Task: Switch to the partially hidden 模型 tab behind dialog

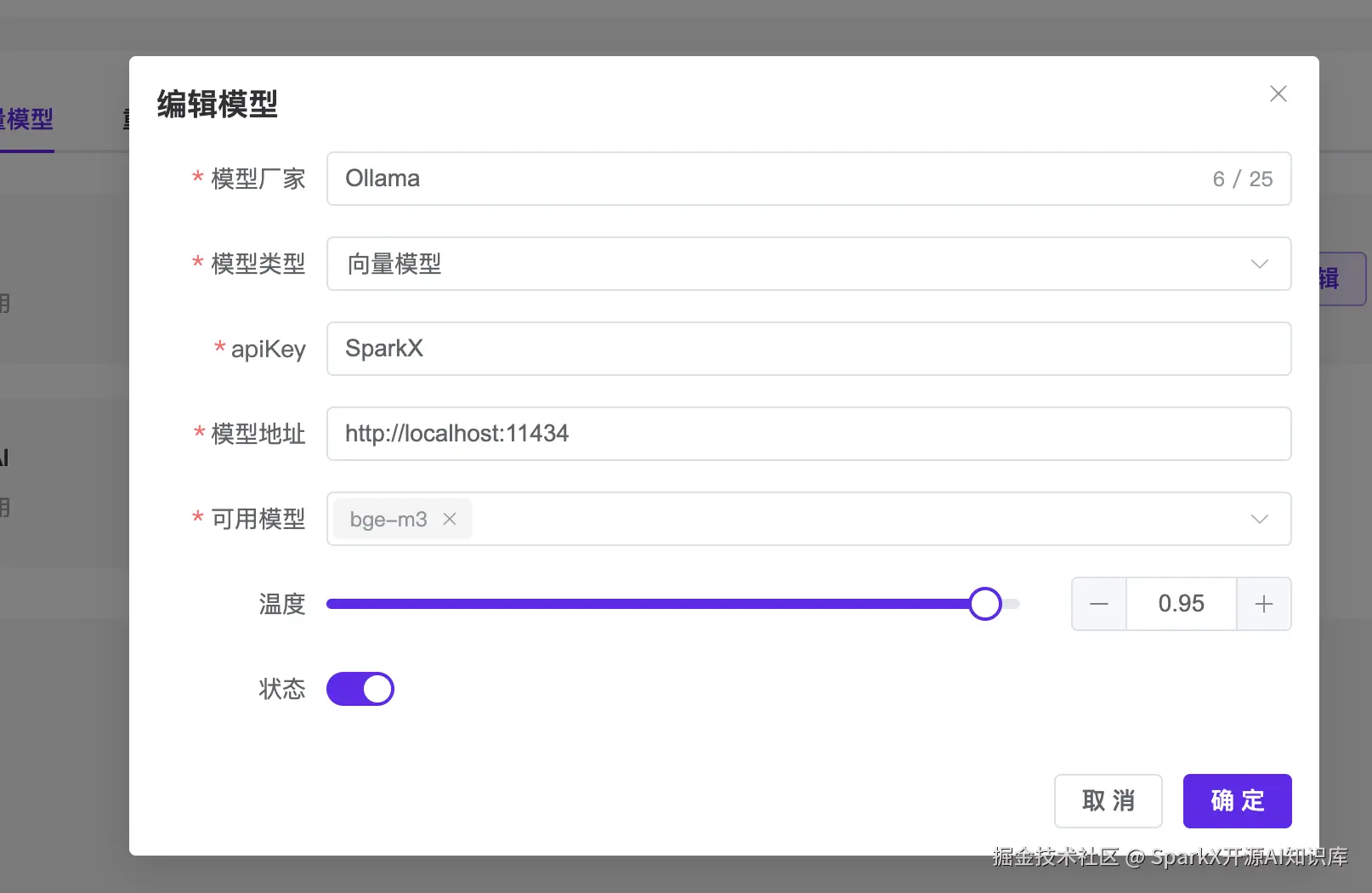Action: pyautogui.click(x=27, y=119)
